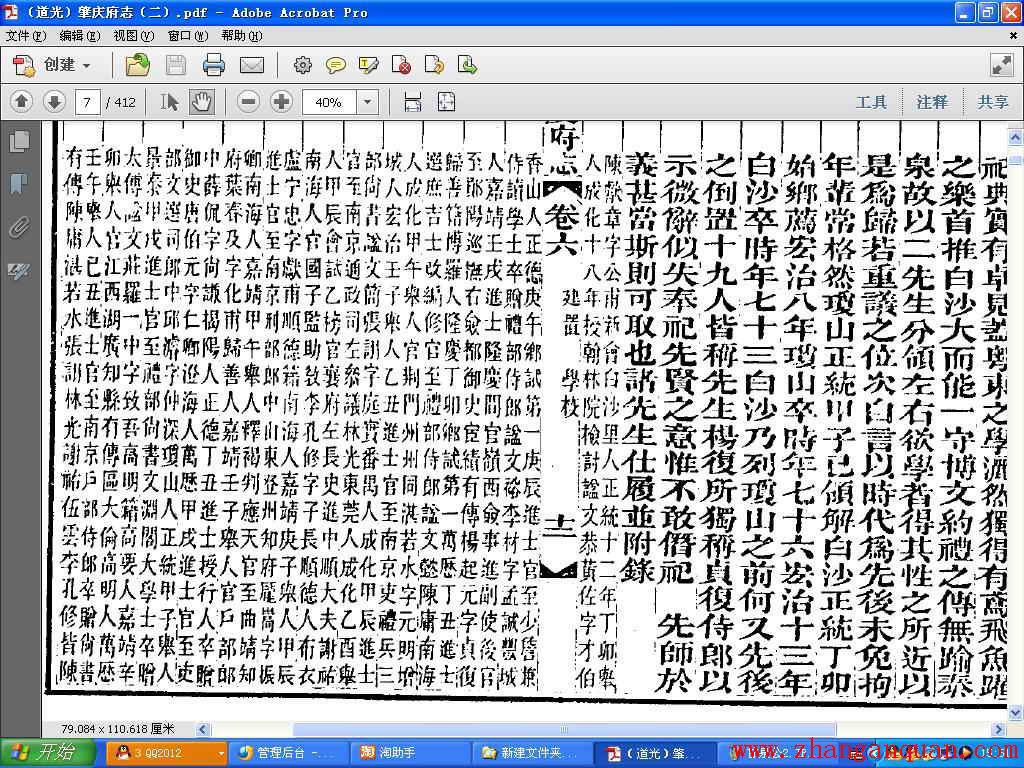Choose the text selection cursor tool

(x=170, y=102)
